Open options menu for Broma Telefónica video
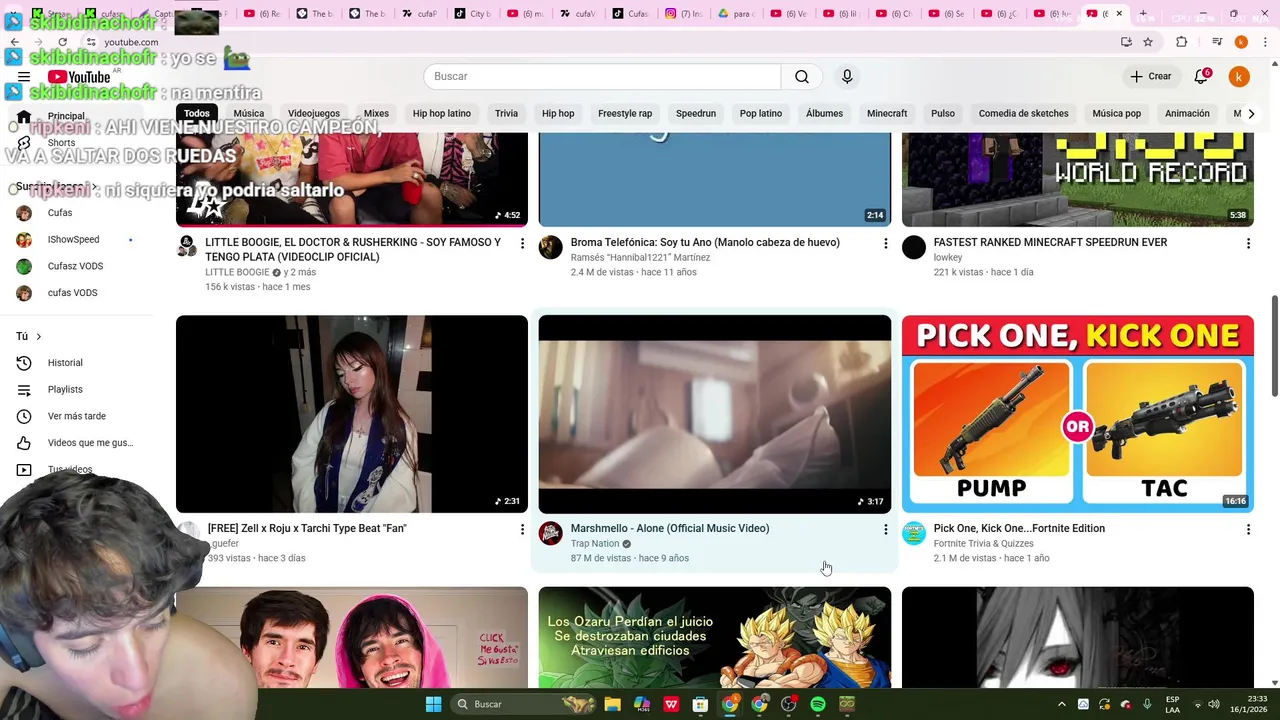 point(885,243)
